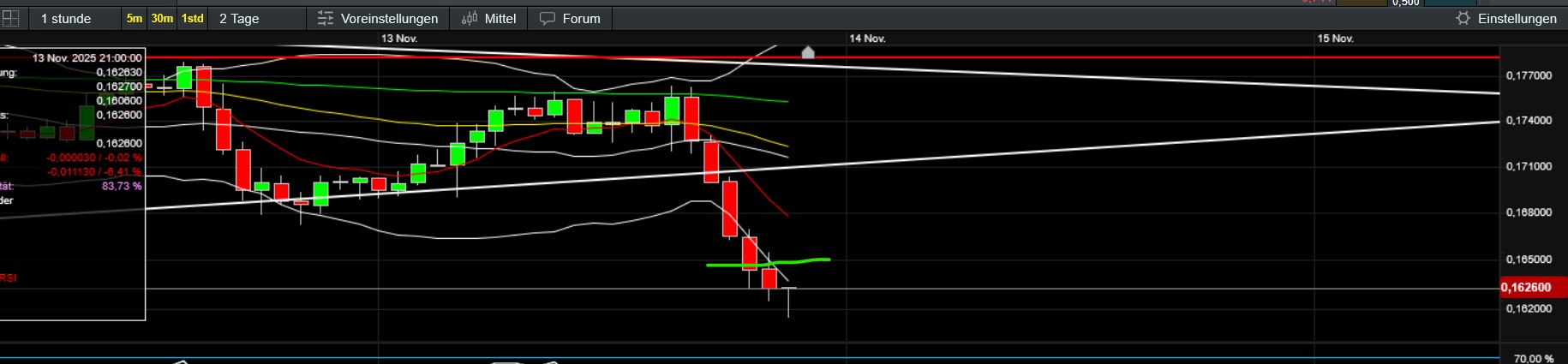
Task: Click the tooltip value 0,162700
Action: [x=119, y=87]
